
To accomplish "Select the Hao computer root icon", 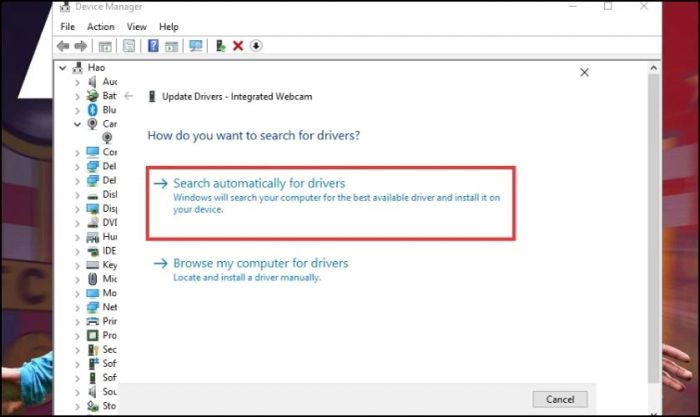I will click(x=78, y=67).
